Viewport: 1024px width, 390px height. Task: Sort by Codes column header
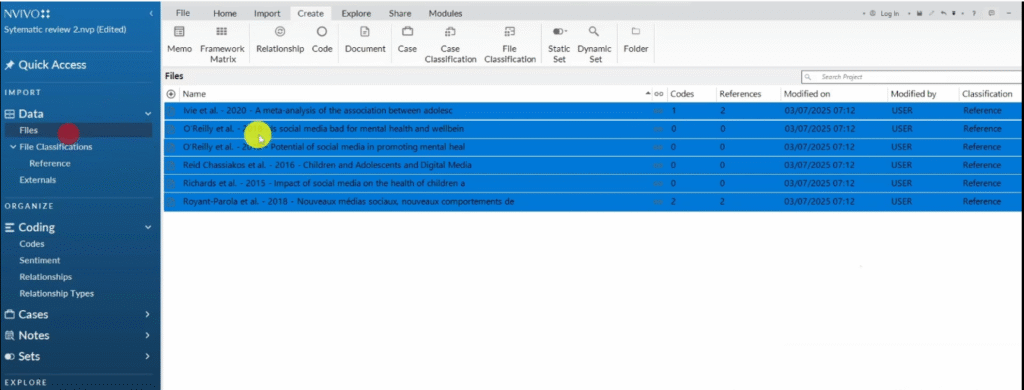pyautogui.click(x=682, y=94)
